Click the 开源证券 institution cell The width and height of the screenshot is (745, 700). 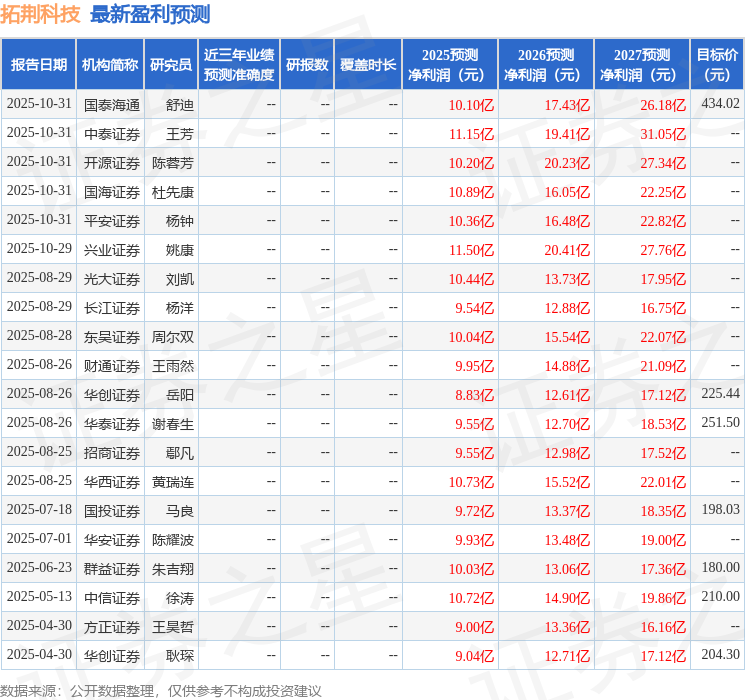tap(112, 163)
